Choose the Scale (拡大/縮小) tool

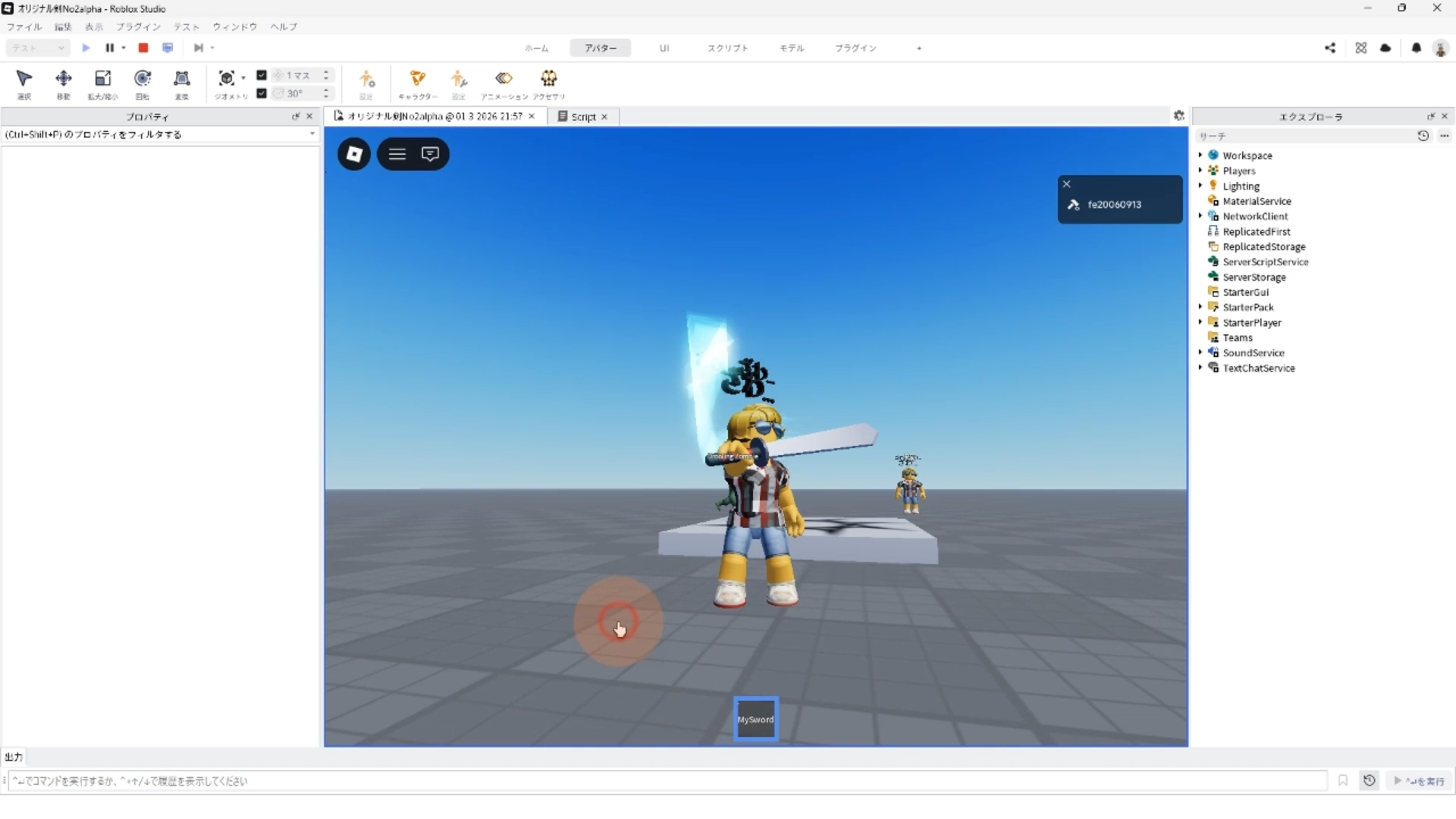pyautogui.click(x=102, y=79)
